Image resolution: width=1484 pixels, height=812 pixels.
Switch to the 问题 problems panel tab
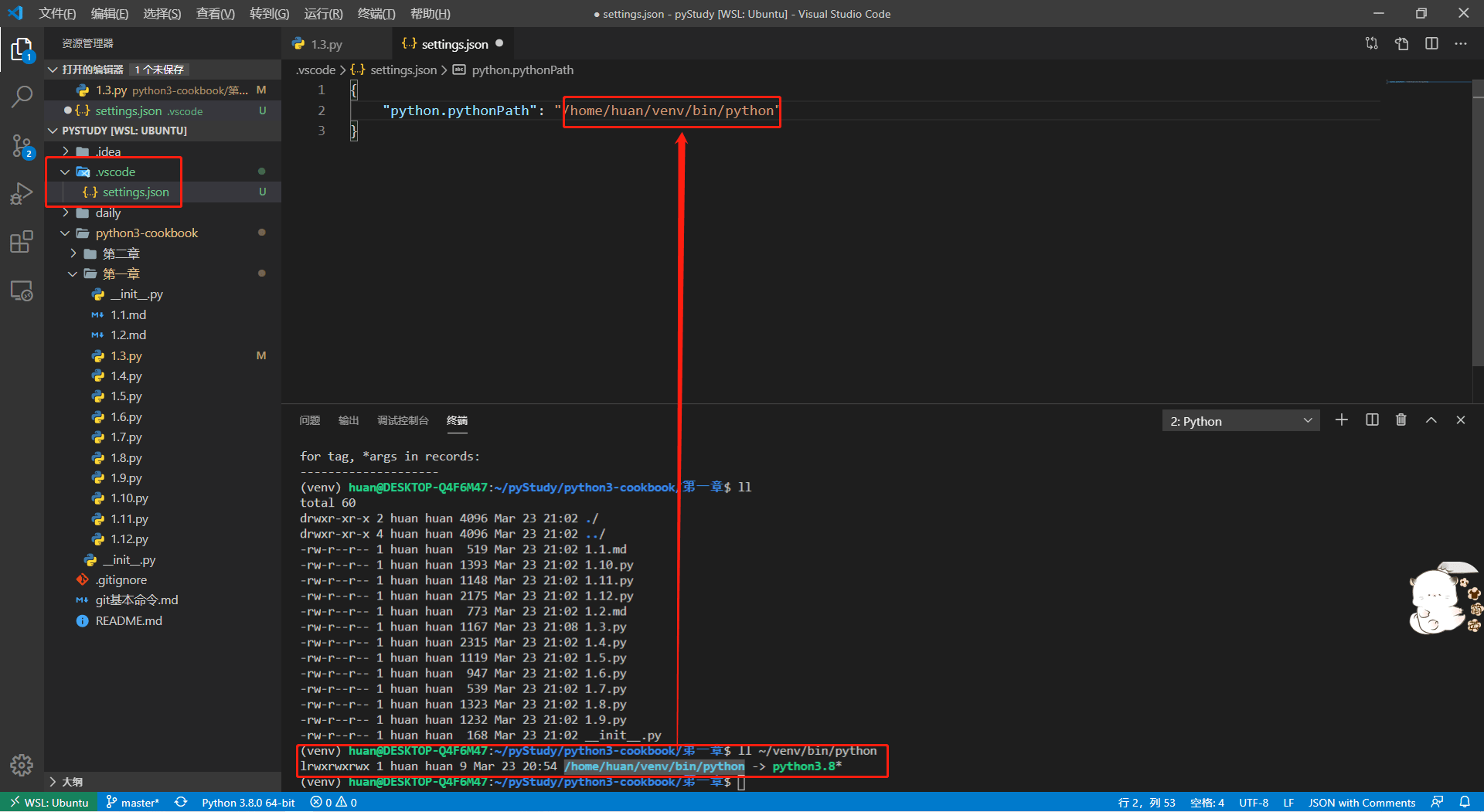(309, 420)
